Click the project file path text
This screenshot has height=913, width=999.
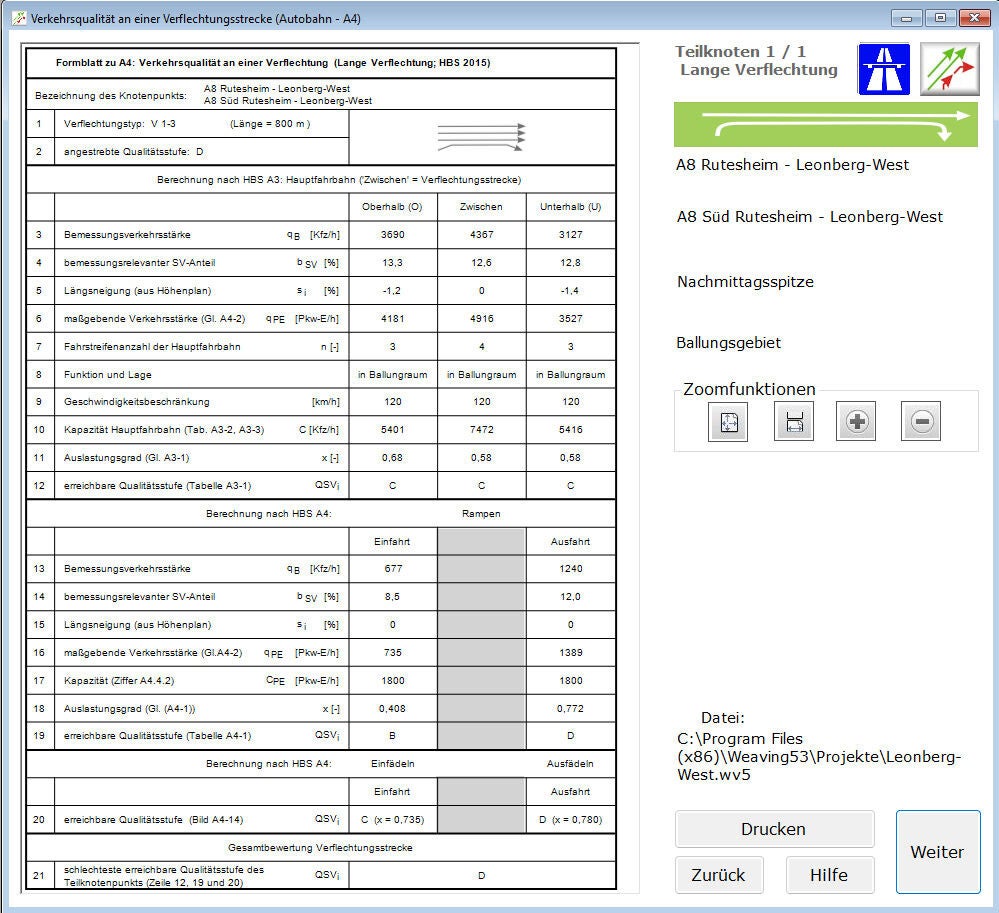(818, 756)
